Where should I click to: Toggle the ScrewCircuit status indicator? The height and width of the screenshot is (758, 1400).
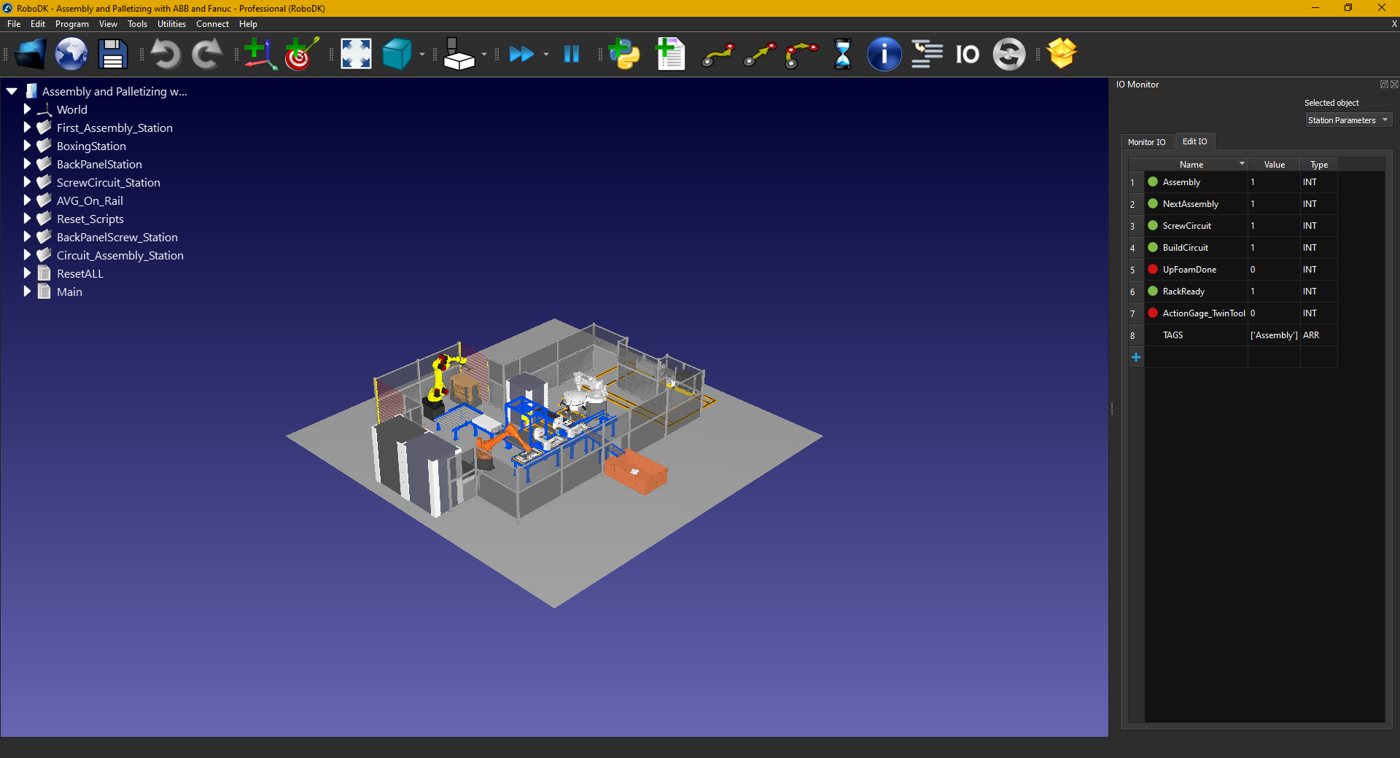pyautogui.click(x=1153, y=226)
